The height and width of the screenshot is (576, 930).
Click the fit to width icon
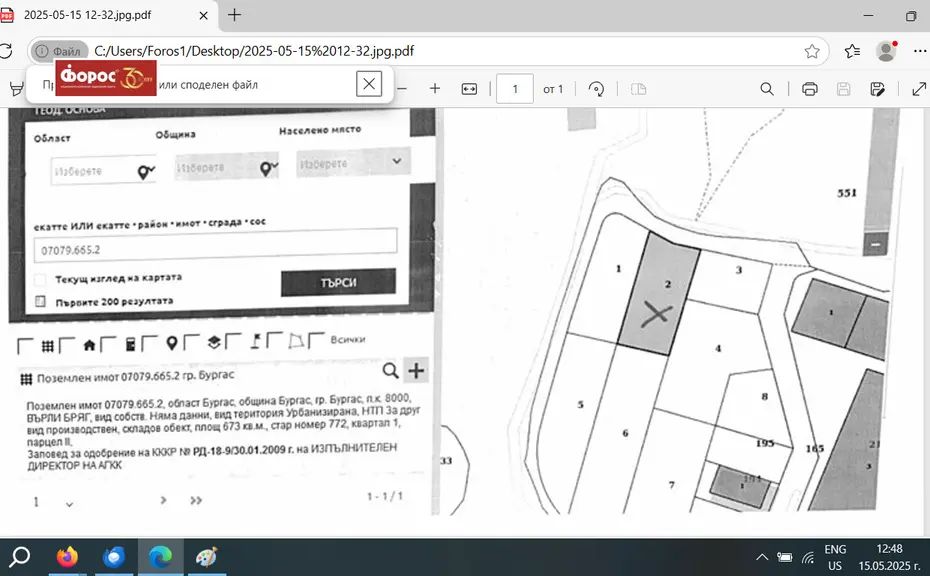pos(470,89)
